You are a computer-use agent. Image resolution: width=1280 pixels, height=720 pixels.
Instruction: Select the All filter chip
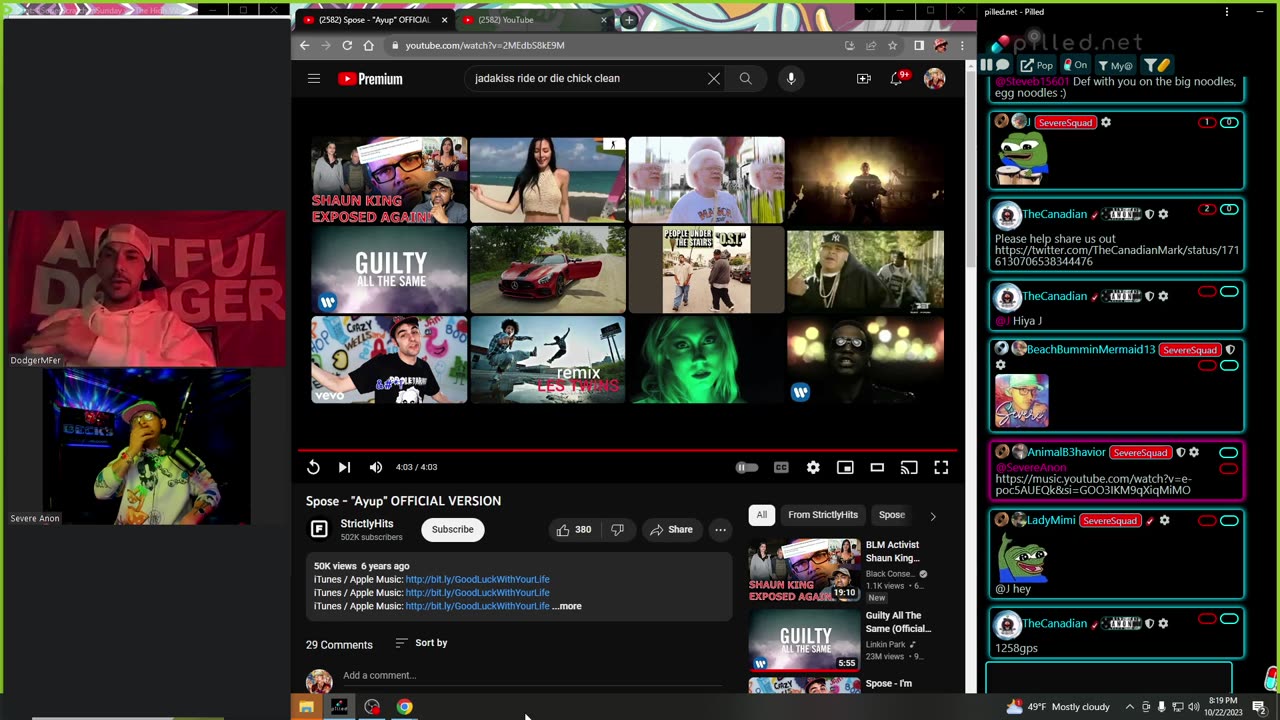click(762, 515)
